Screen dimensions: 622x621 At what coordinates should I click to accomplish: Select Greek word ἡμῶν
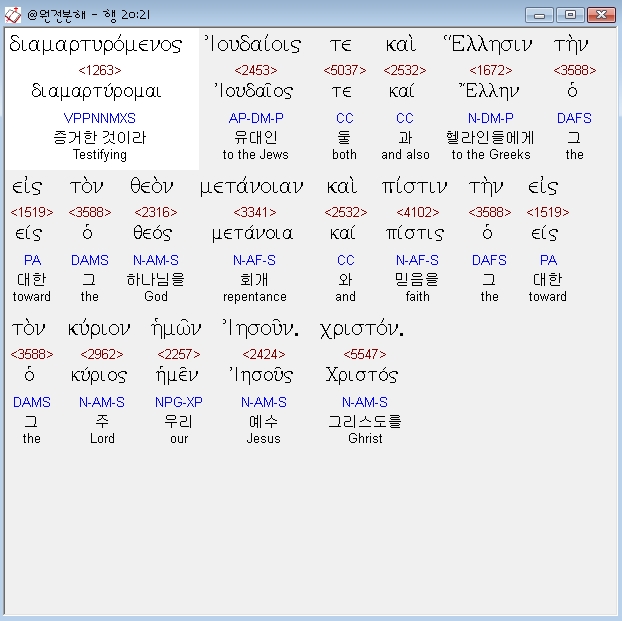click(x=176, y=329)
